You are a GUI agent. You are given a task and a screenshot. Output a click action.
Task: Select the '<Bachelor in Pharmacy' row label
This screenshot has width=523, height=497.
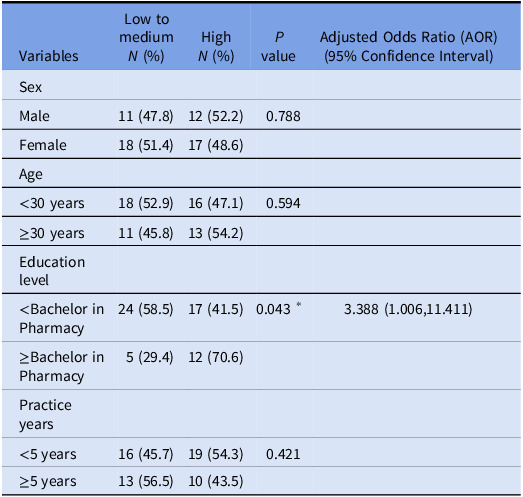pos(62,319)
